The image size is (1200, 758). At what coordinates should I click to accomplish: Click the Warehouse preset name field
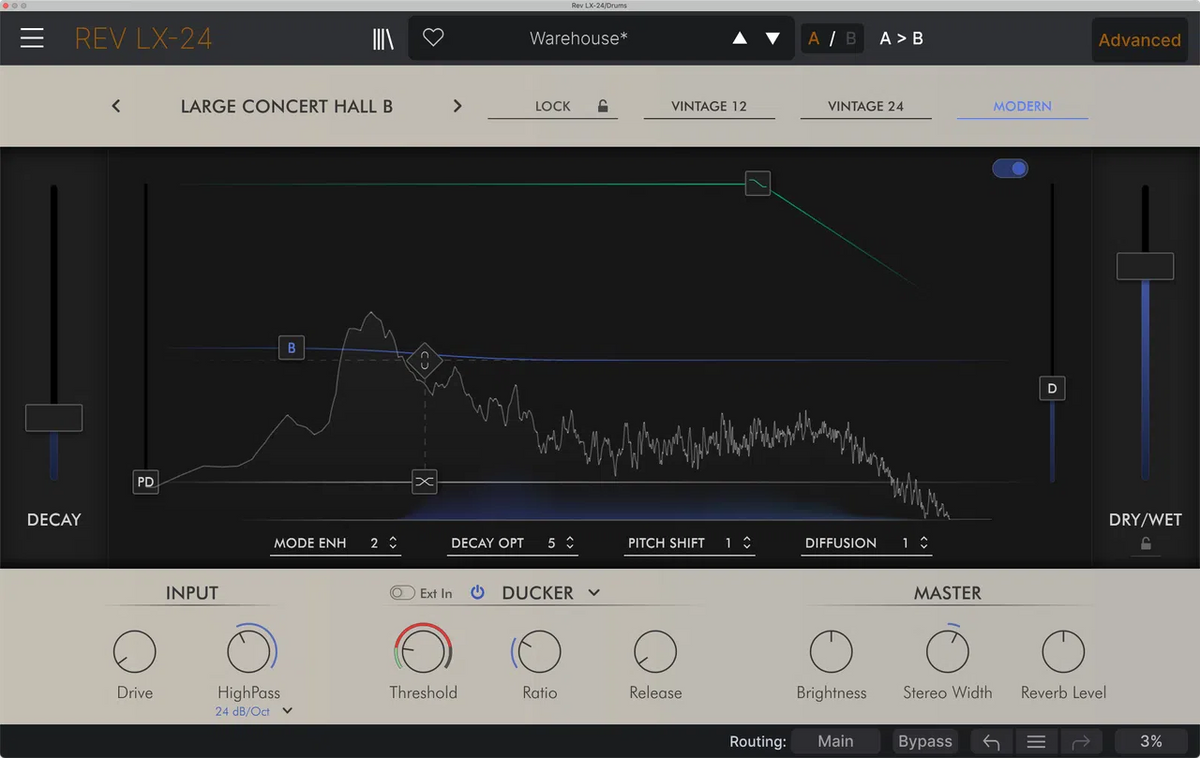pos(578,38)
